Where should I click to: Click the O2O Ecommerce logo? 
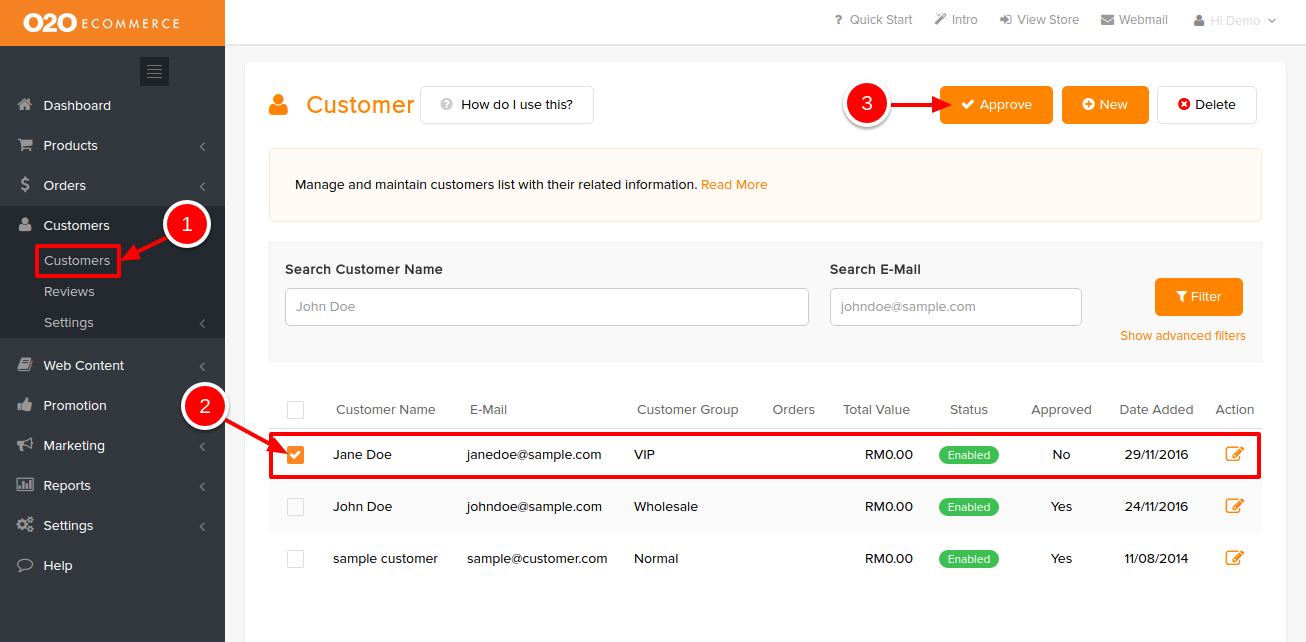[x=101, y=22]
